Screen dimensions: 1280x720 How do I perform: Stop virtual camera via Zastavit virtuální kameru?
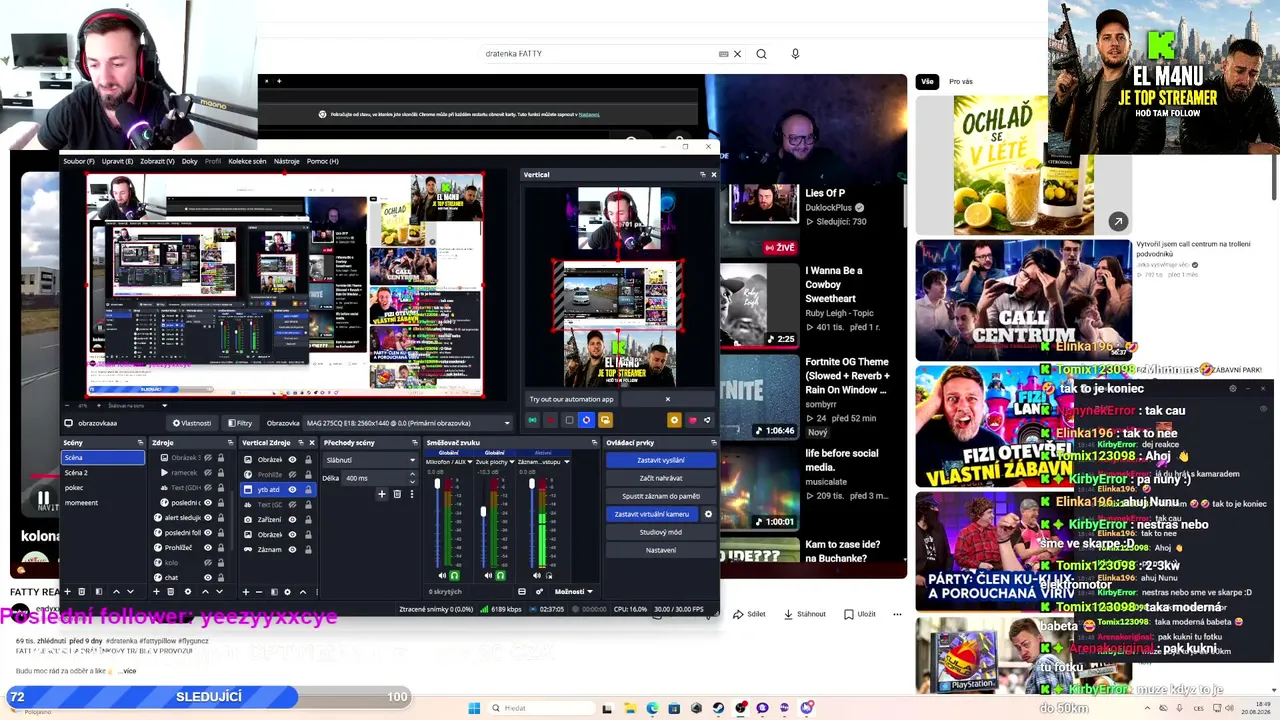652,514
